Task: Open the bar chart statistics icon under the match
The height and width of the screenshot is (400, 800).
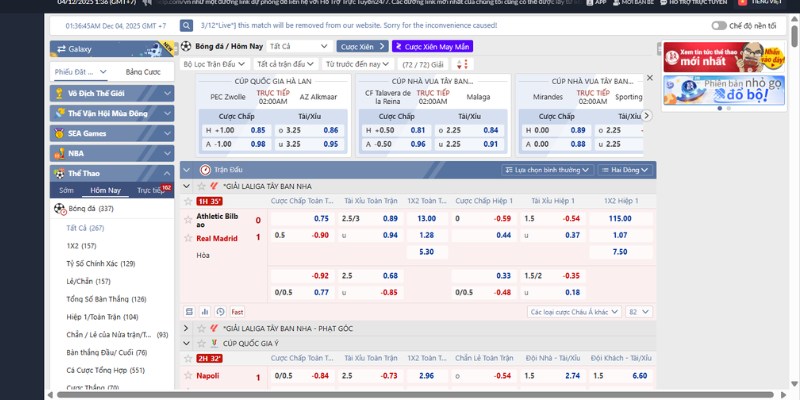Action: point(205,311)
